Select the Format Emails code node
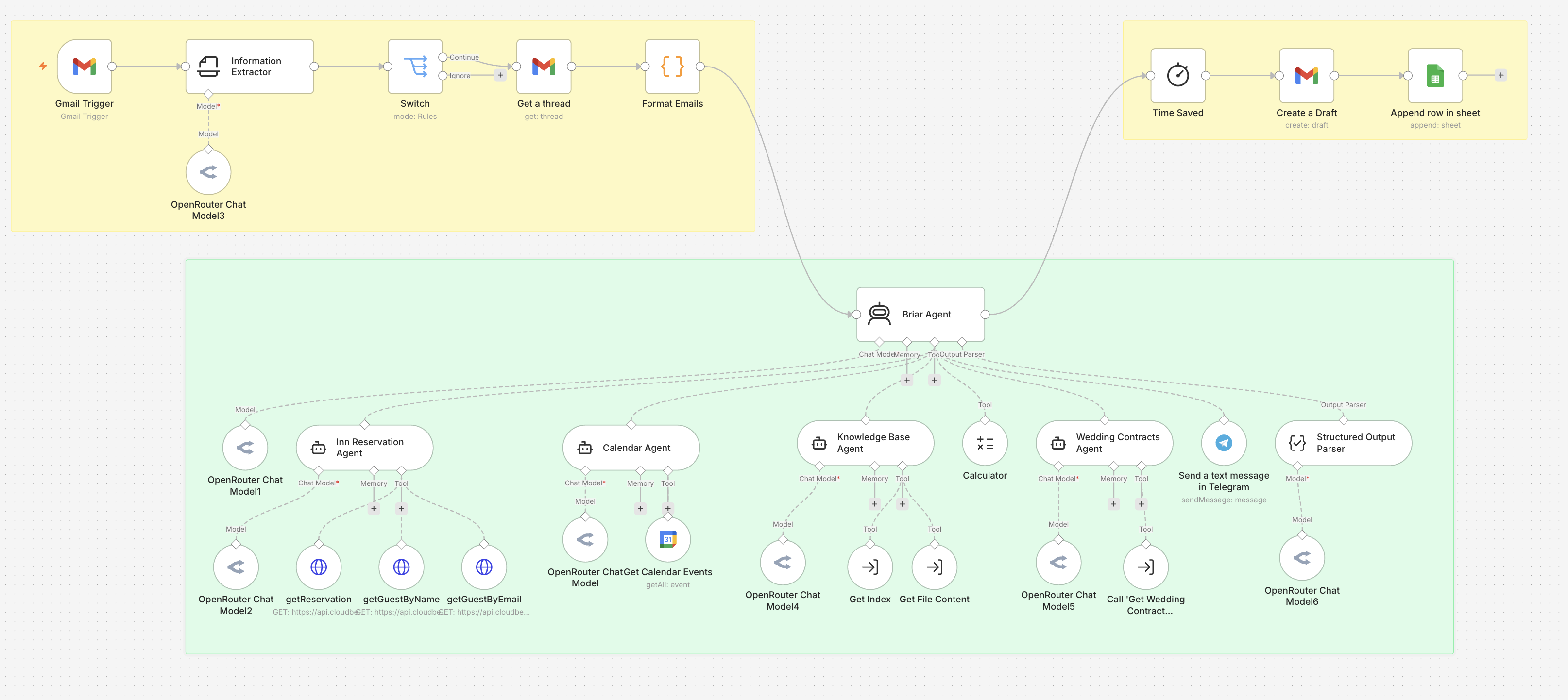1568x700 pixels. tap(672, 67)
